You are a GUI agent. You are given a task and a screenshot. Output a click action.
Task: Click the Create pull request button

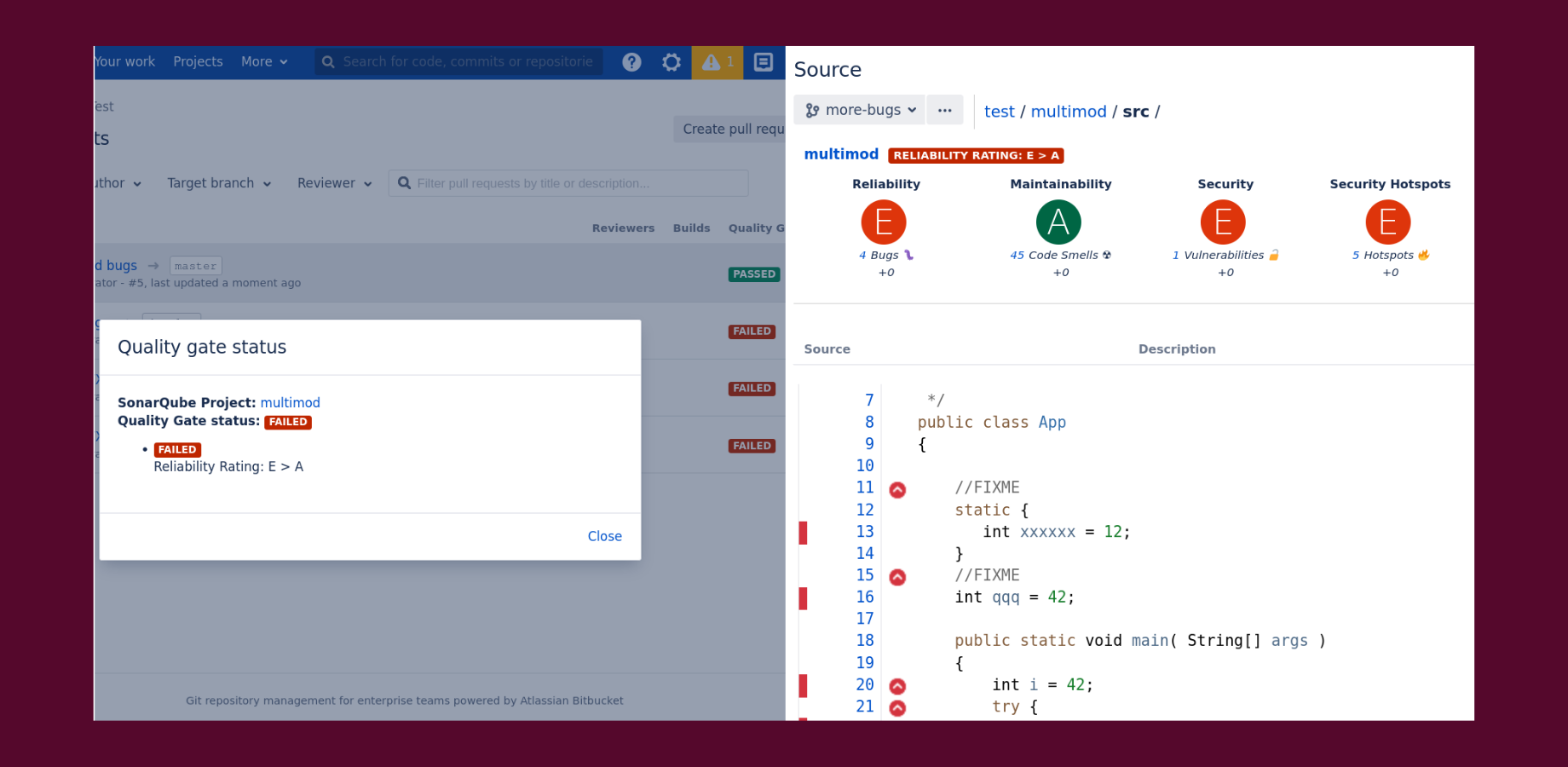pos(729,129)
